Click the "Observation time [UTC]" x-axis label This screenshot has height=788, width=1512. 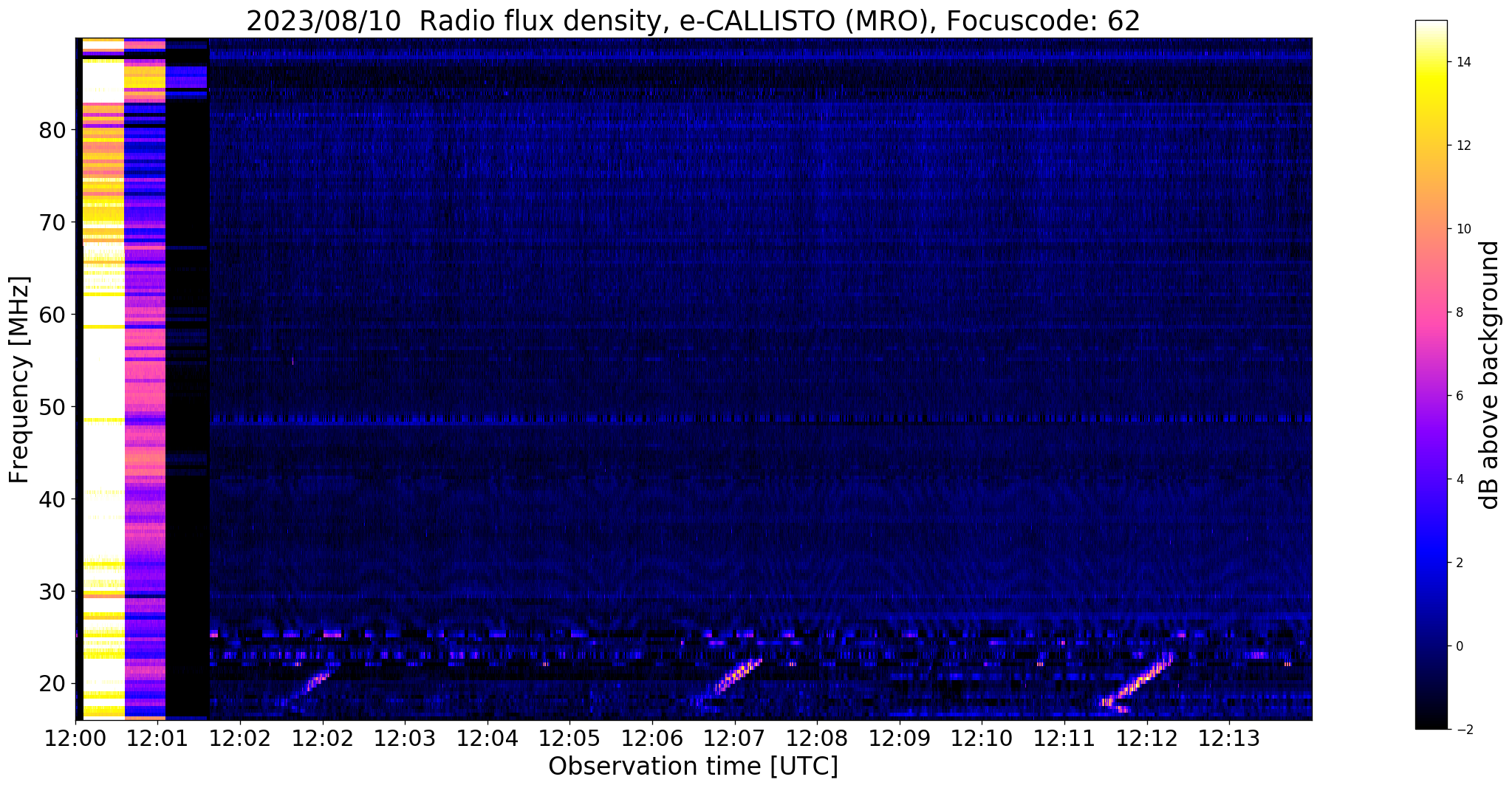(693, 767)
